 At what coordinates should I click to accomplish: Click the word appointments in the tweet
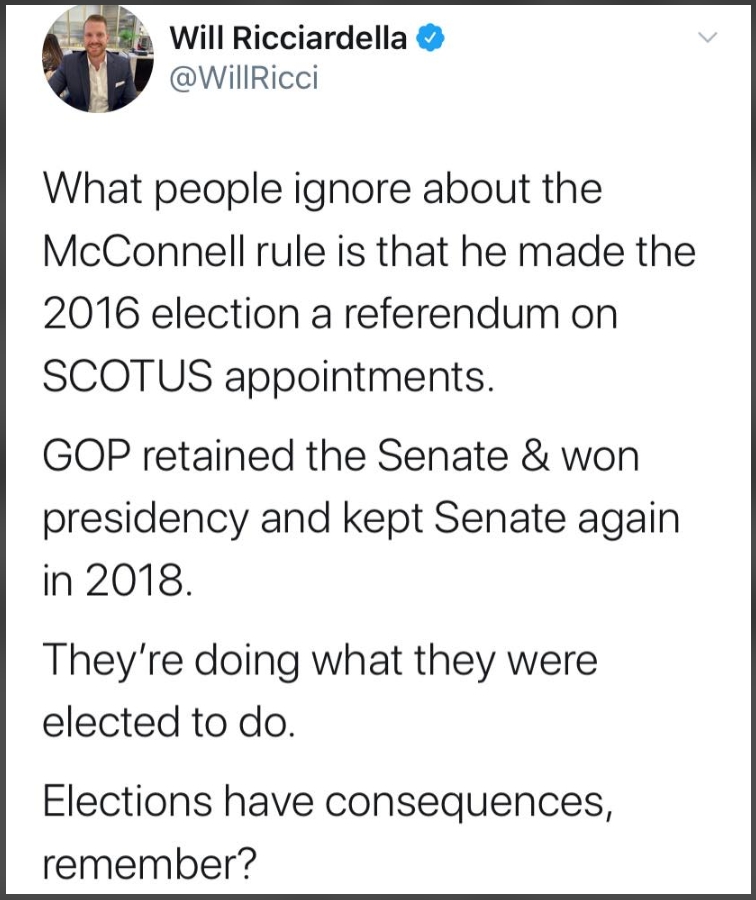(x=359, y=378)
